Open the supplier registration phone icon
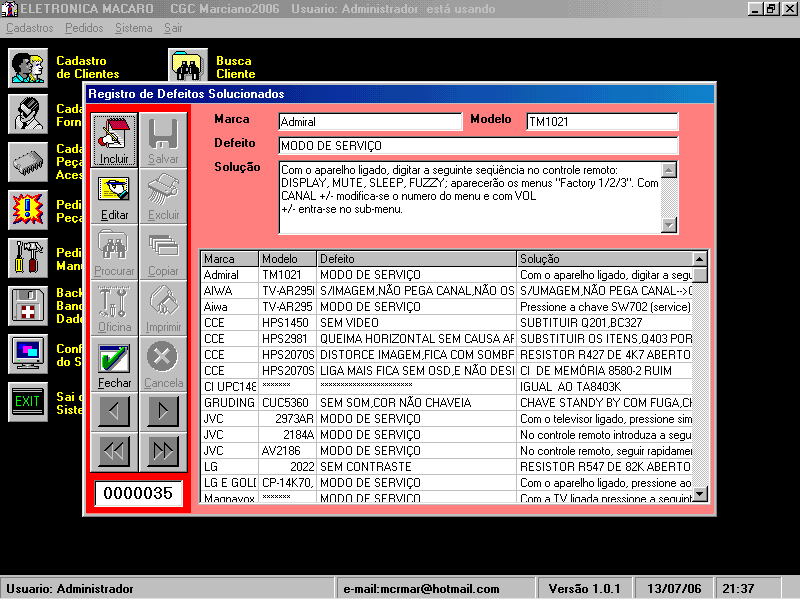800x600 pixels. point(28,114)
